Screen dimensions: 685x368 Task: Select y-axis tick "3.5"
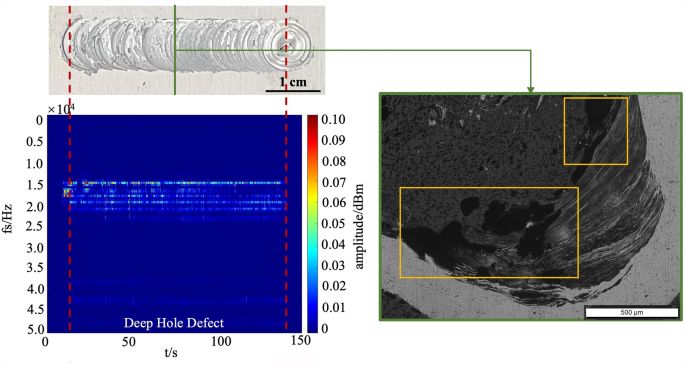coord(35,267)
